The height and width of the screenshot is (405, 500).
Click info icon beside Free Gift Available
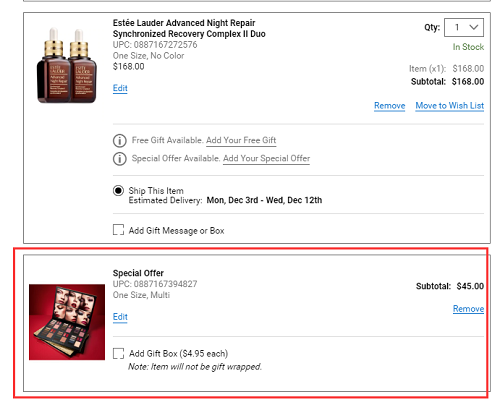tap(120, 141)
